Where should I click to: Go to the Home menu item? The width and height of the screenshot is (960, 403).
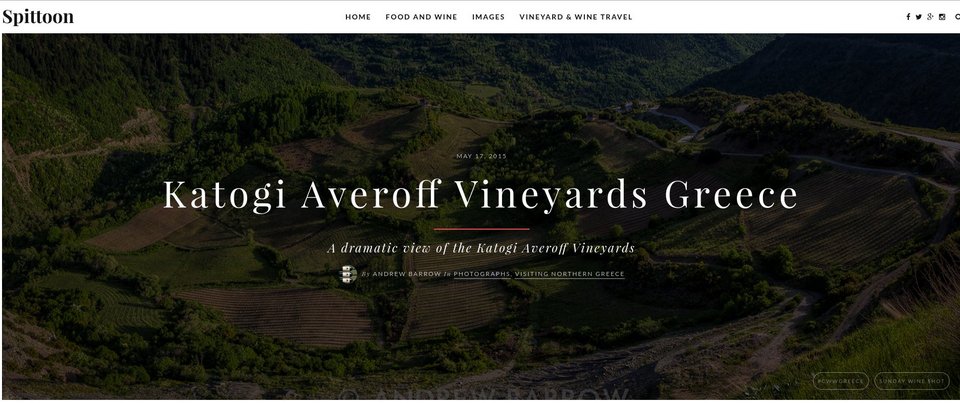click(x=358, y=17)
